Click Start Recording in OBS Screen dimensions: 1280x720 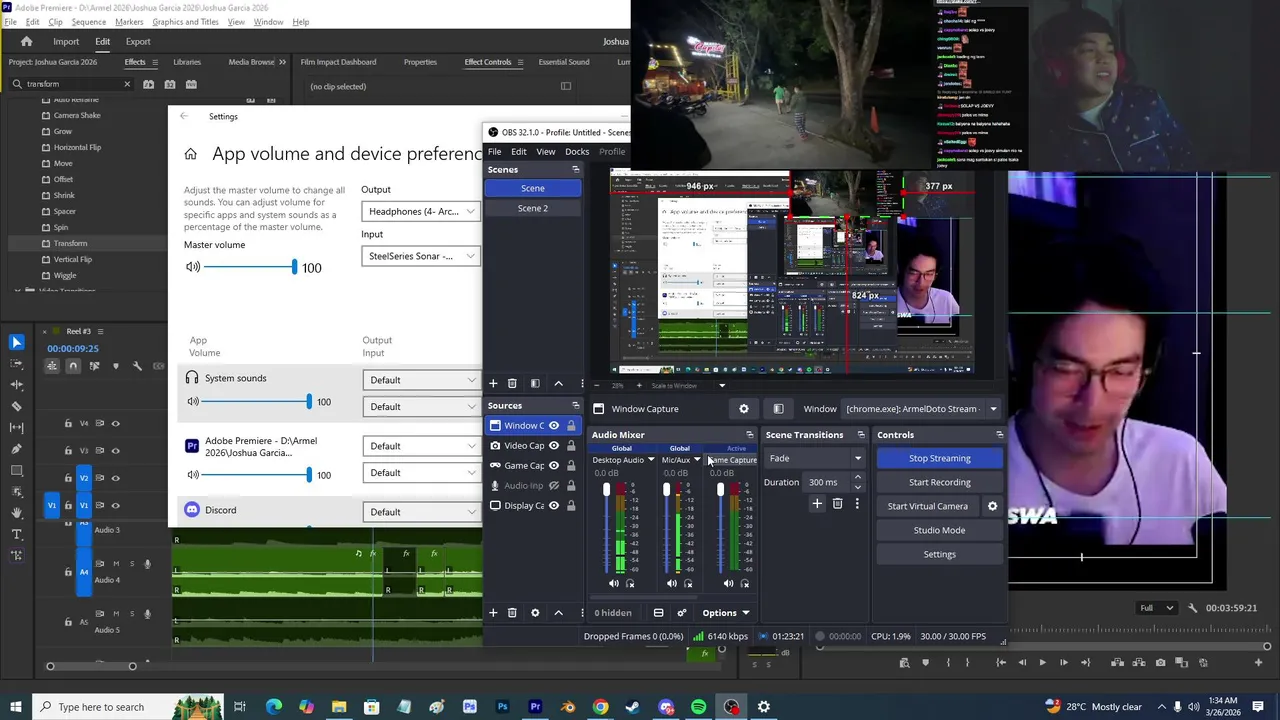point(940,482)
